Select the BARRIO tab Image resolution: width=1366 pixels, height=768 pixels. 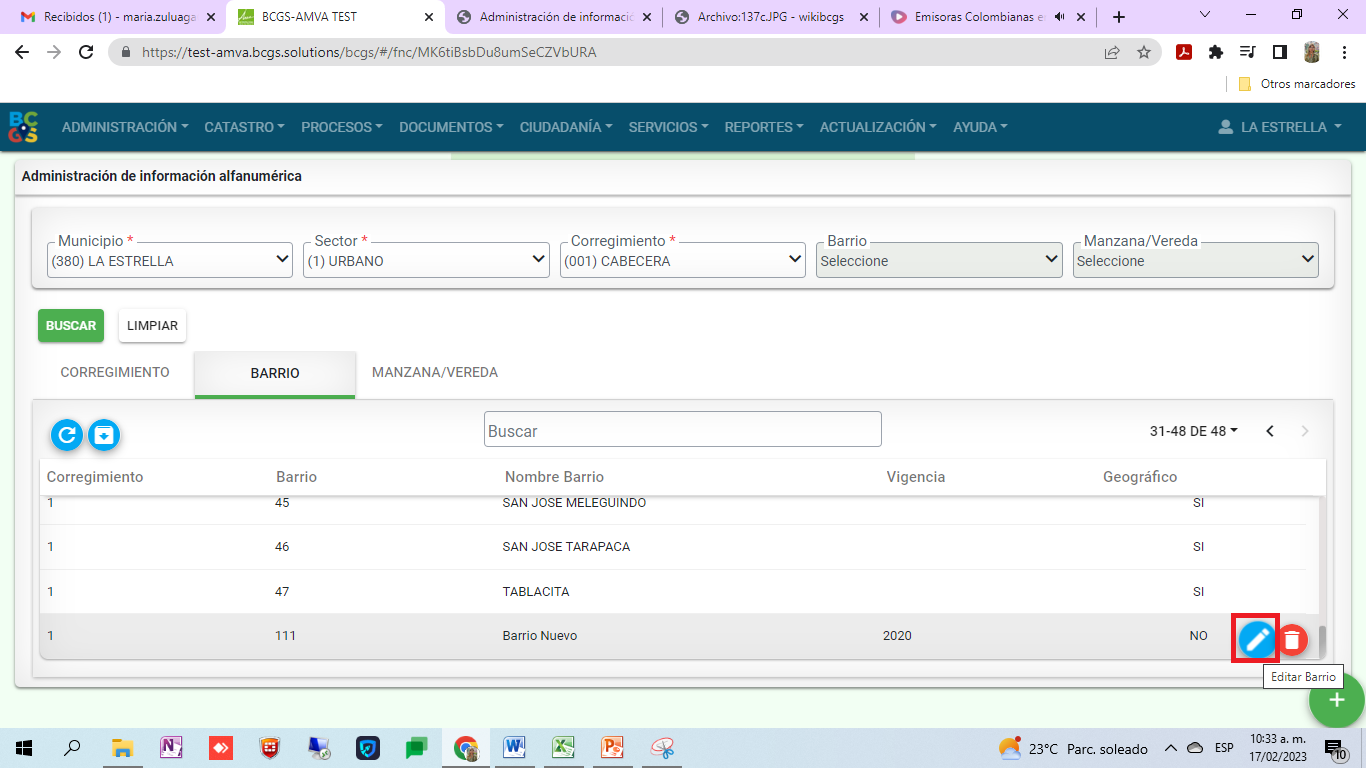click(x=275, y=374)
